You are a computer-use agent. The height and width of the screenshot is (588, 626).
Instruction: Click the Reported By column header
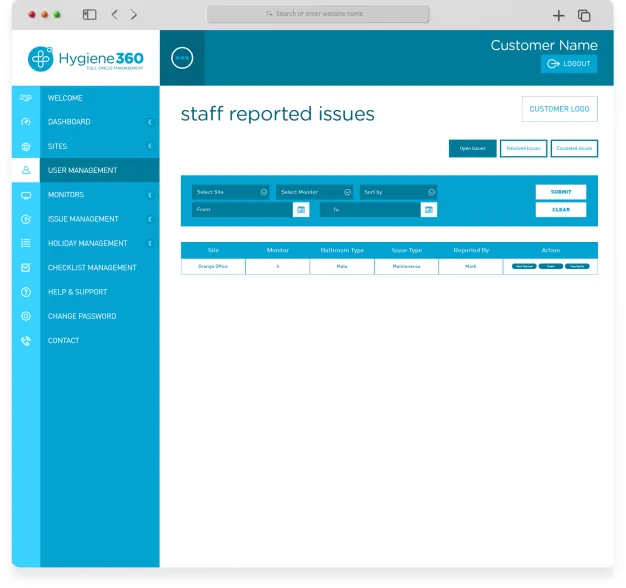point(471,250)
